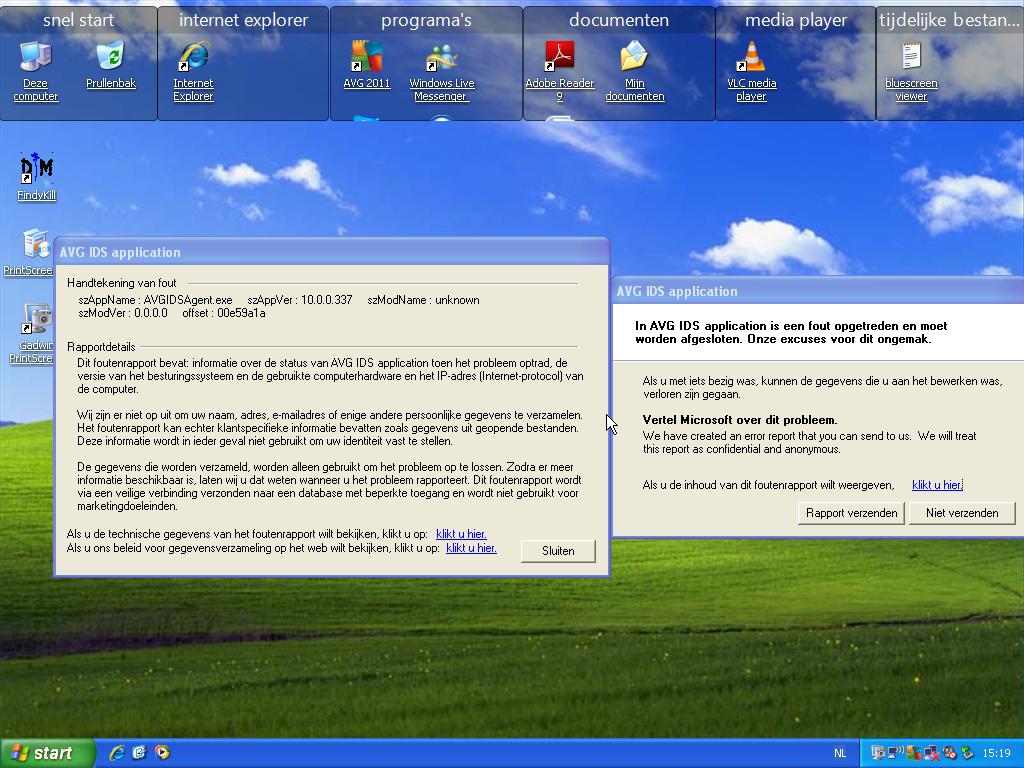Click the tray icon with red prohibited sign

(950, 753)
